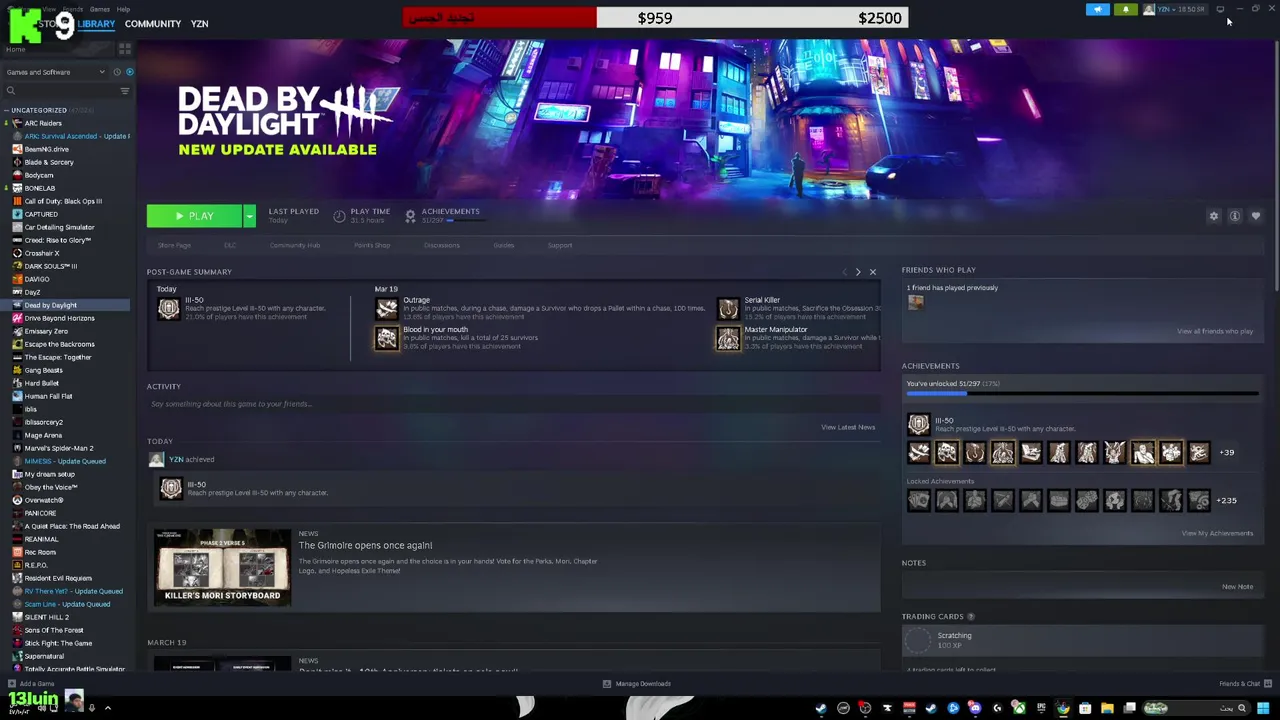Open trading cards help question mark
The height and width of the screenshot is (720, 1280).
[971, 617]
